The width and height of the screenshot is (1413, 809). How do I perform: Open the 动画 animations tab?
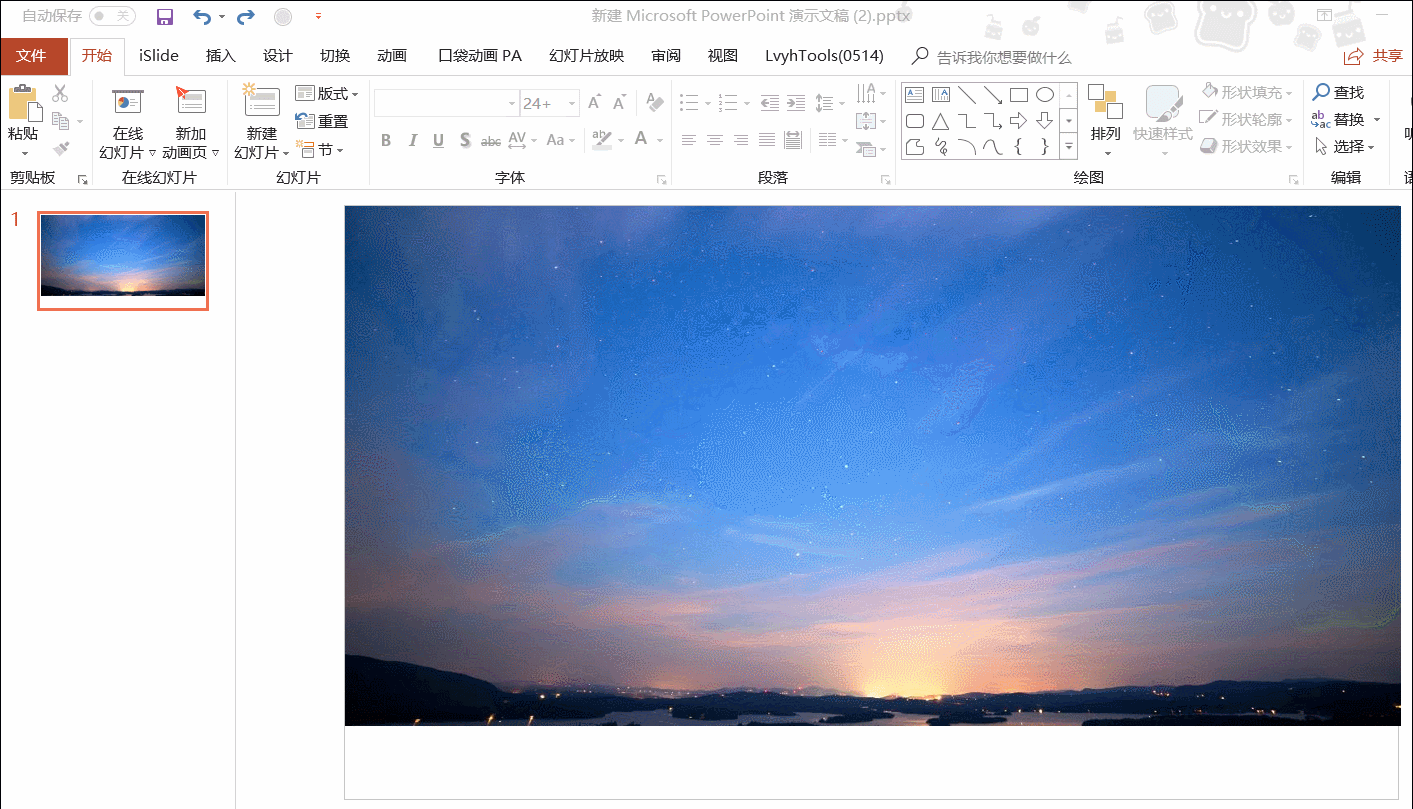tap(392, 56)
